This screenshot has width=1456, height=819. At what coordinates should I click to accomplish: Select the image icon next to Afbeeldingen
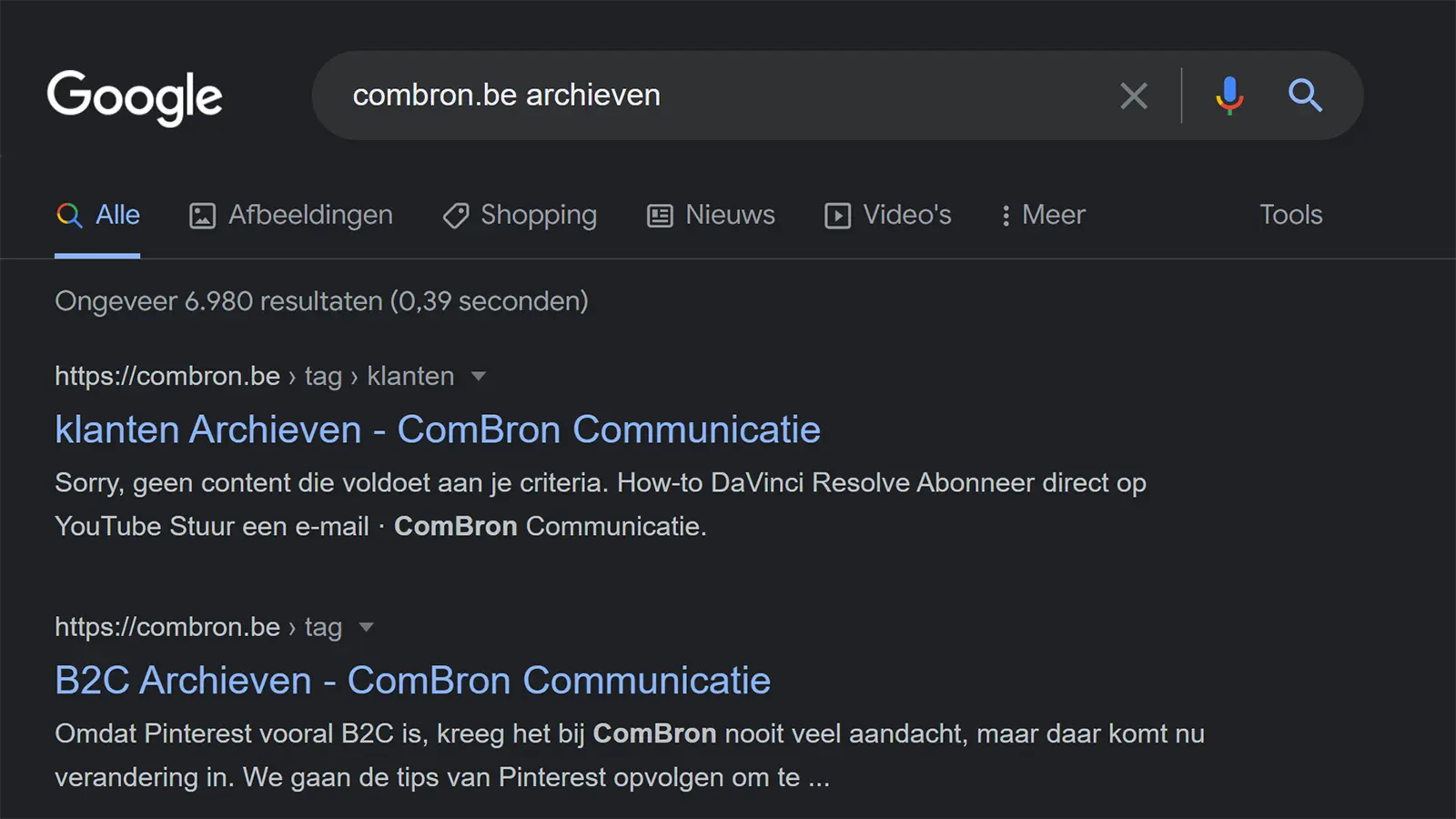coord(200,216)
